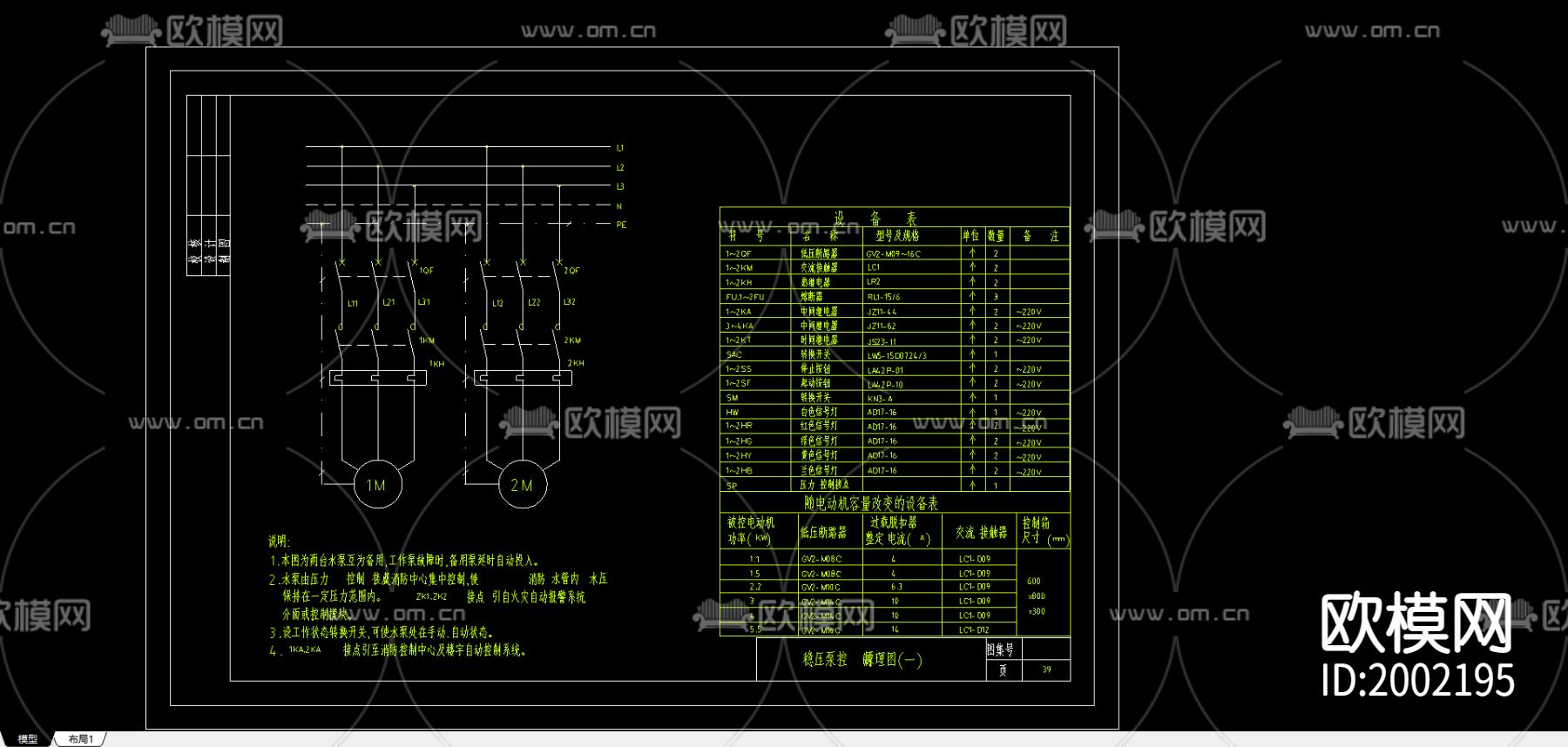Select the HW symbol cell
Screen dimensions: 1568x747
[732, 413]
